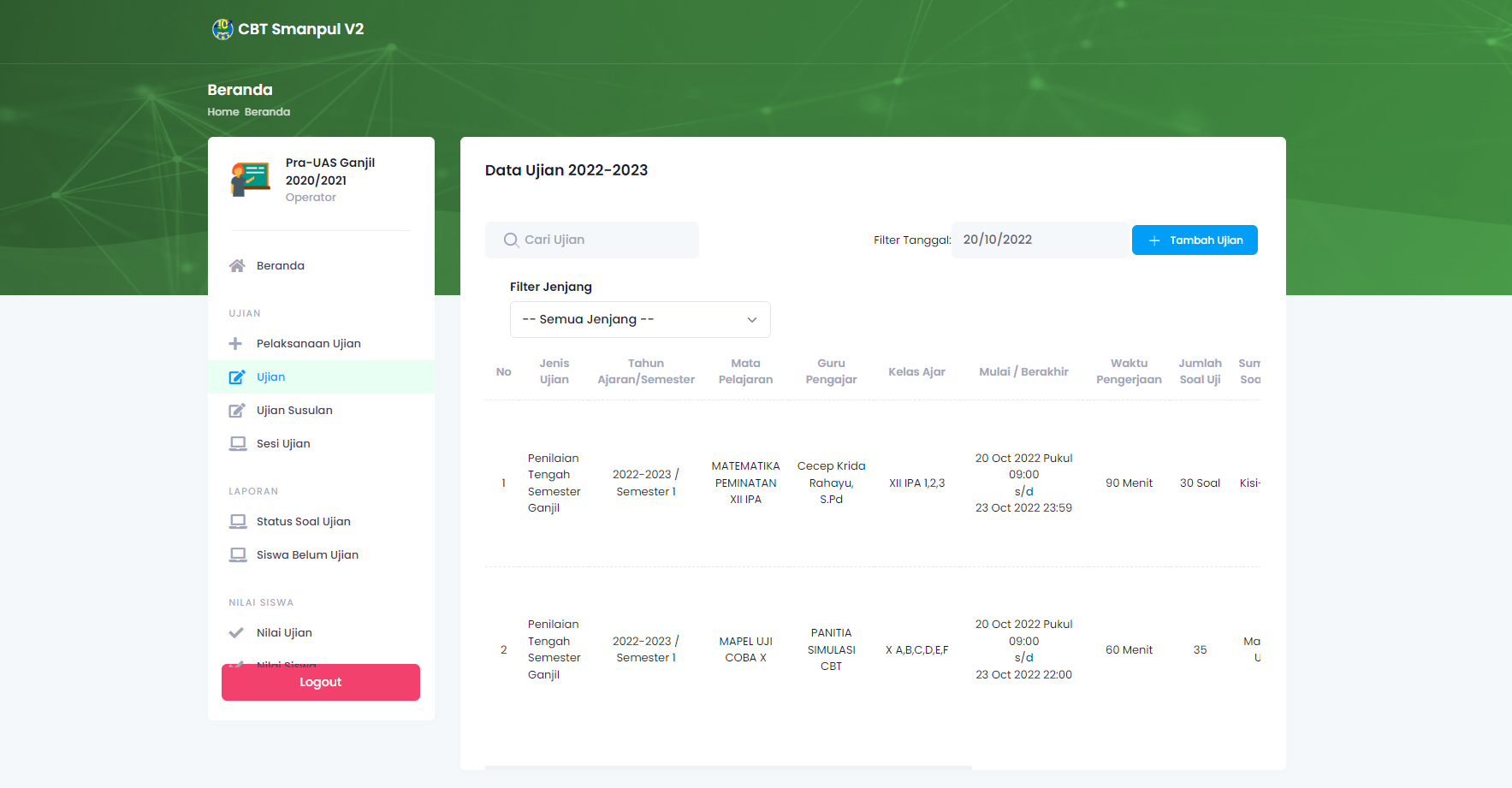
Task: Click the laptop icon beside Siswa Belum Ujian
Action: pyautogui.click(x=237, y=555)
